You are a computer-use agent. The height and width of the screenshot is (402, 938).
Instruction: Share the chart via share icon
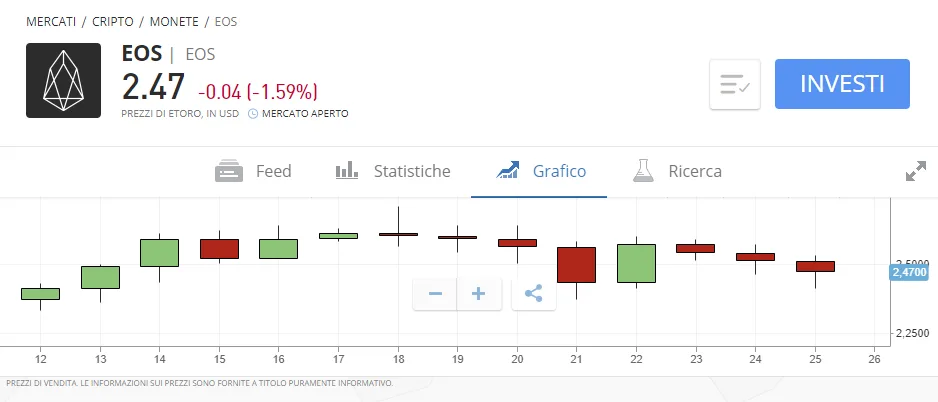coord(534,294)
